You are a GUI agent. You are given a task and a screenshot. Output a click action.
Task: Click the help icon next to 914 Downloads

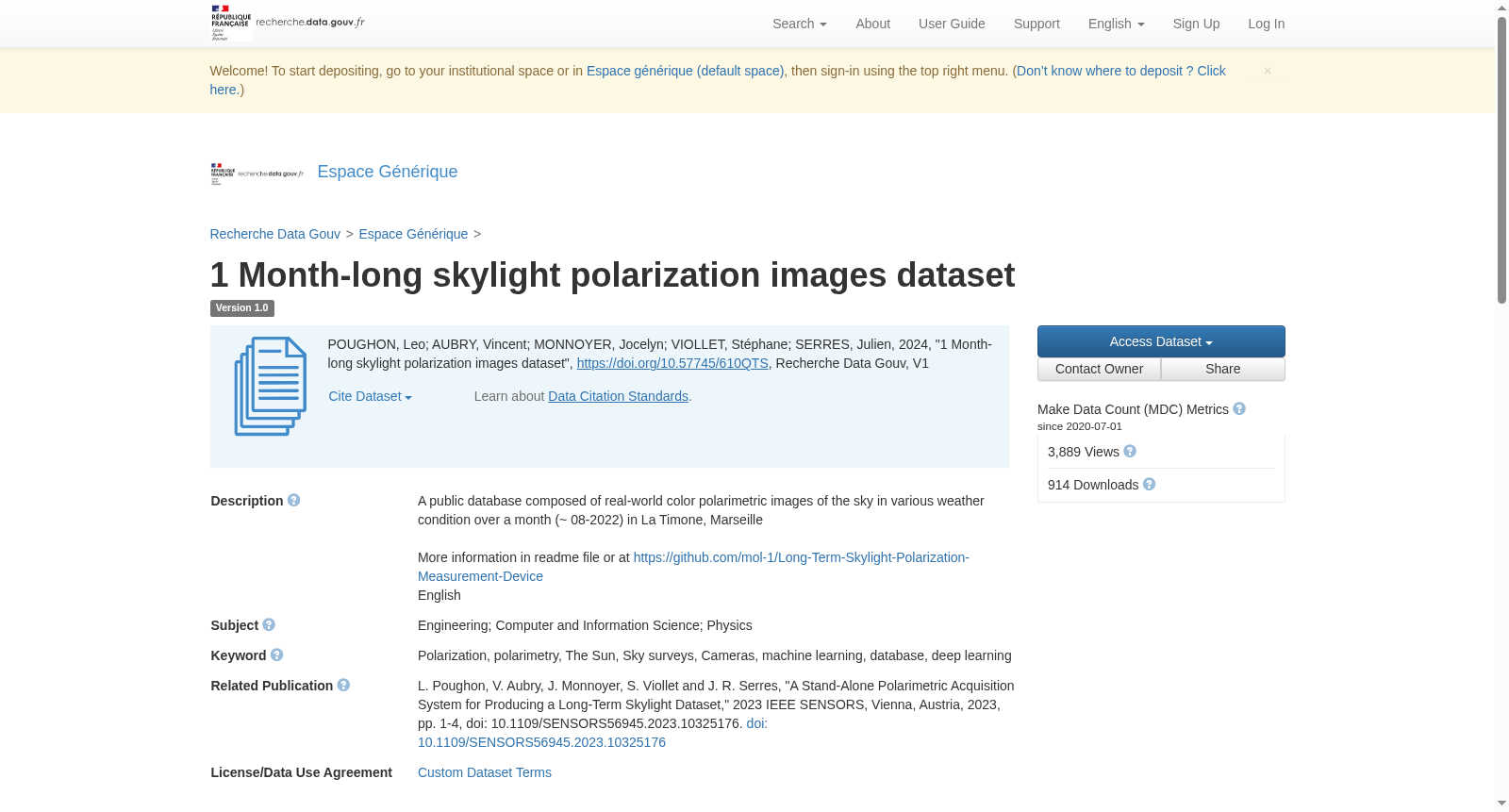pyautogui.click(x=1149, y=484)
